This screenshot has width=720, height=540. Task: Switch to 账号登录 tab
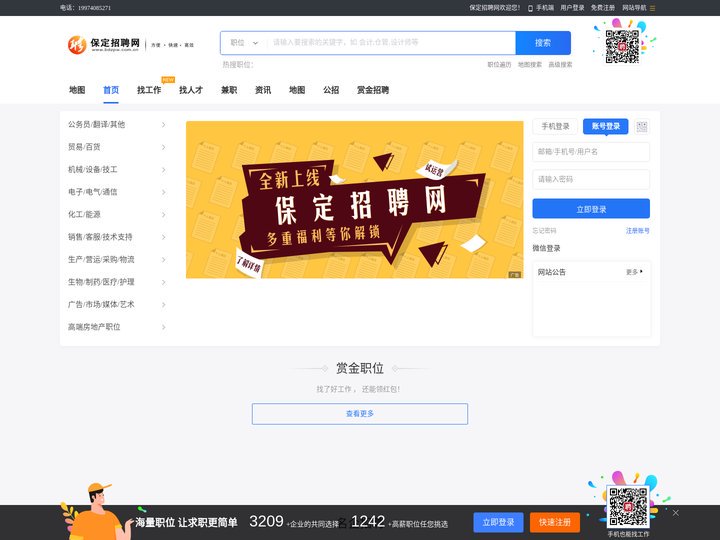tap(605, 126)
